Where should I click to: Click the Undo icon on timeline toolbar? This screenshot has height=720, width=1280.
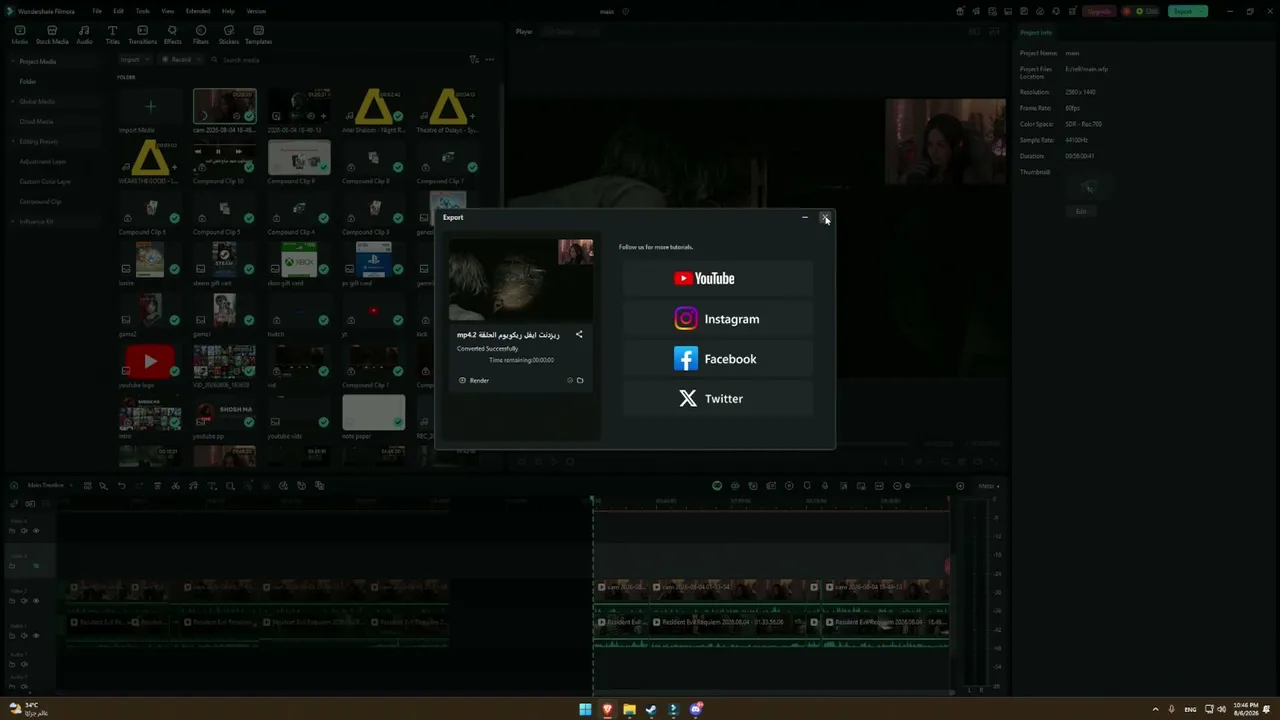122,486
